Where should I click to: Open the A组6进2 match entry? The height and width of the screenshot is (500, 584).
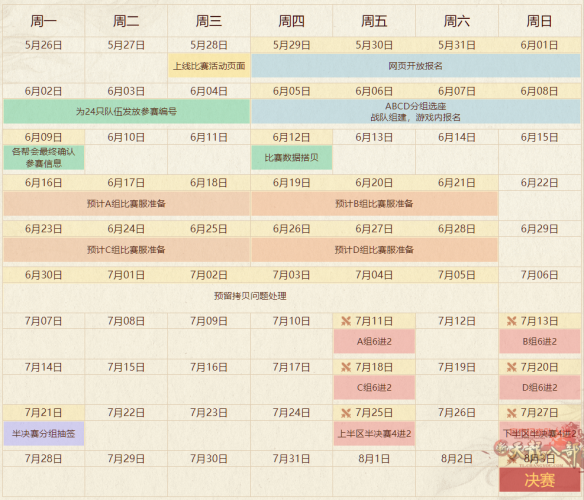tap(374, 341)
